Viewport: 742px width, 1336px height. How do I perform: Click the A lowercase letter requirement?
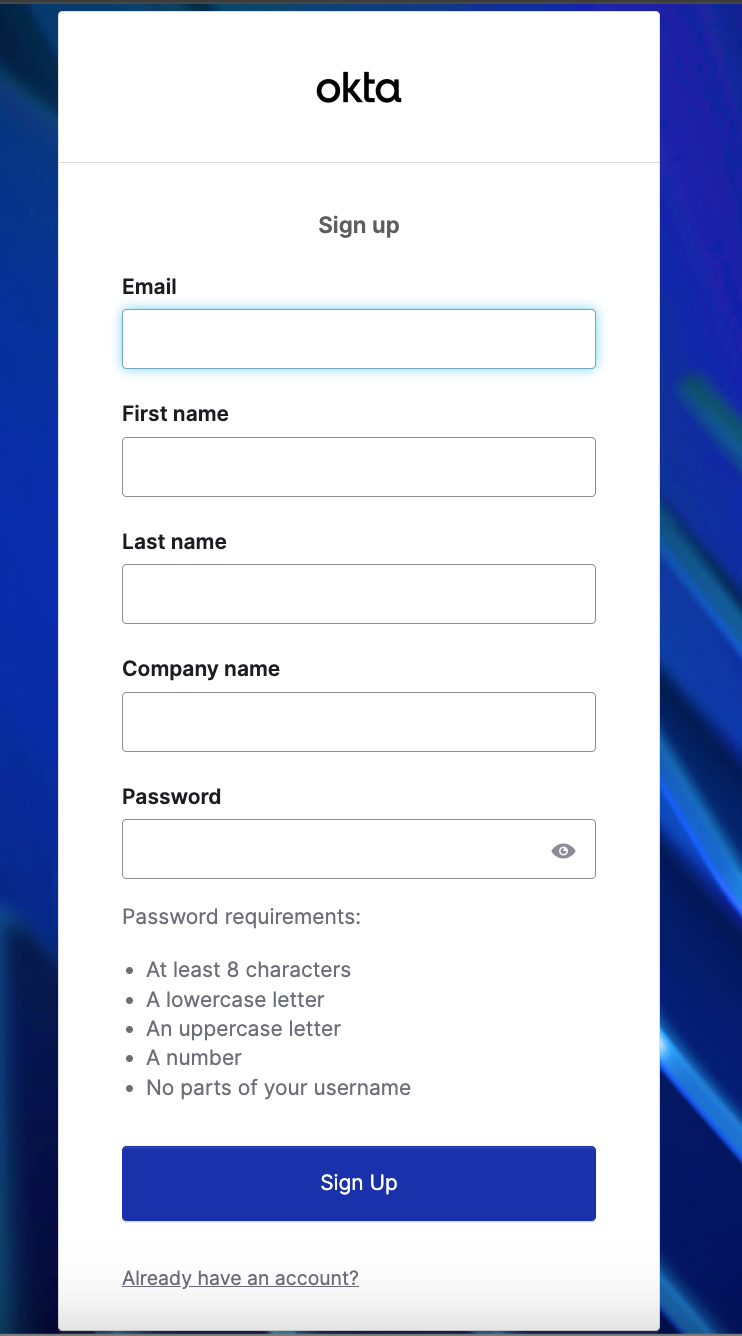point(235,999)
